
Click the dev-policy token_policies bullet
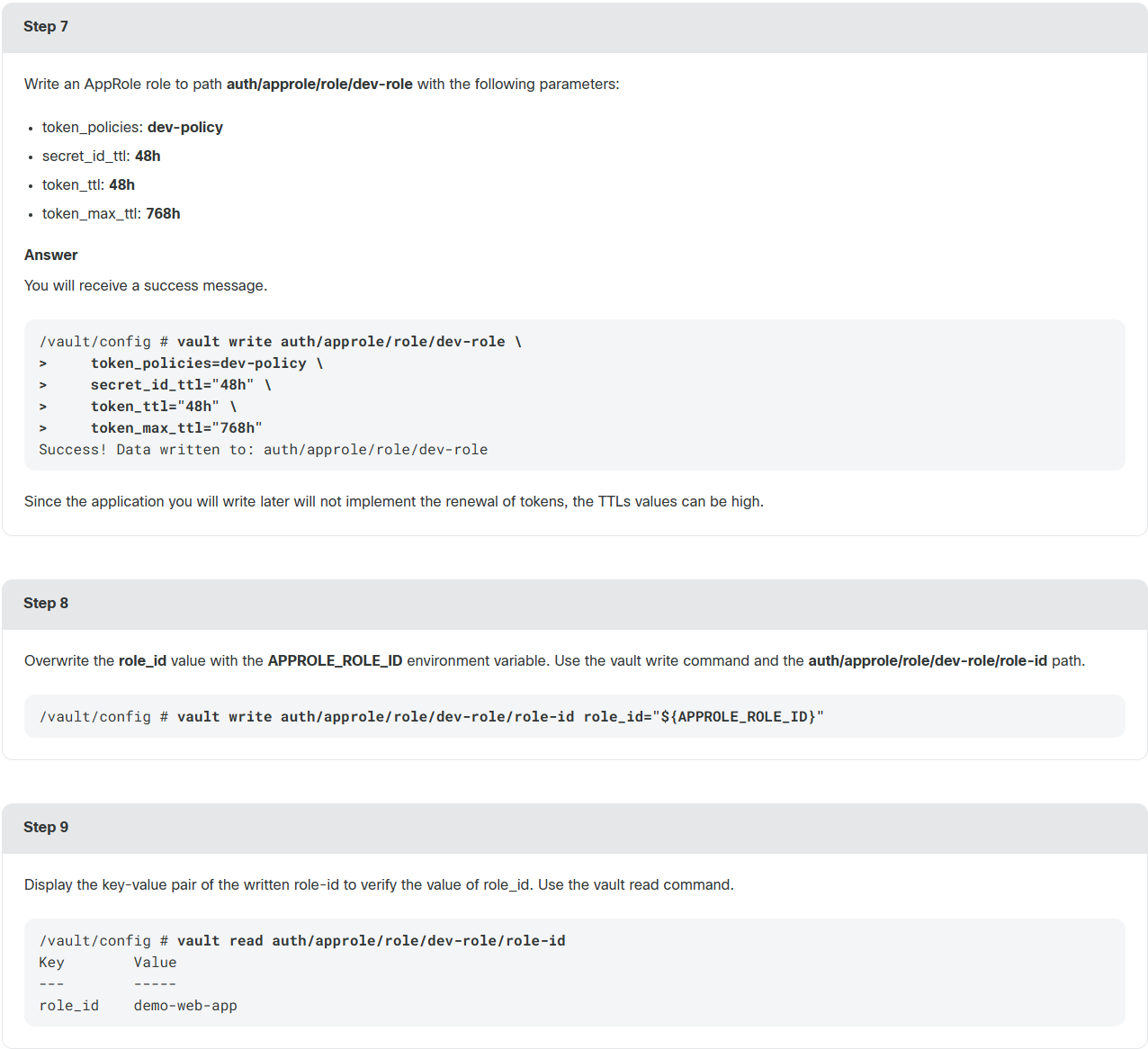pyautogui.click(x=132, y=127)
